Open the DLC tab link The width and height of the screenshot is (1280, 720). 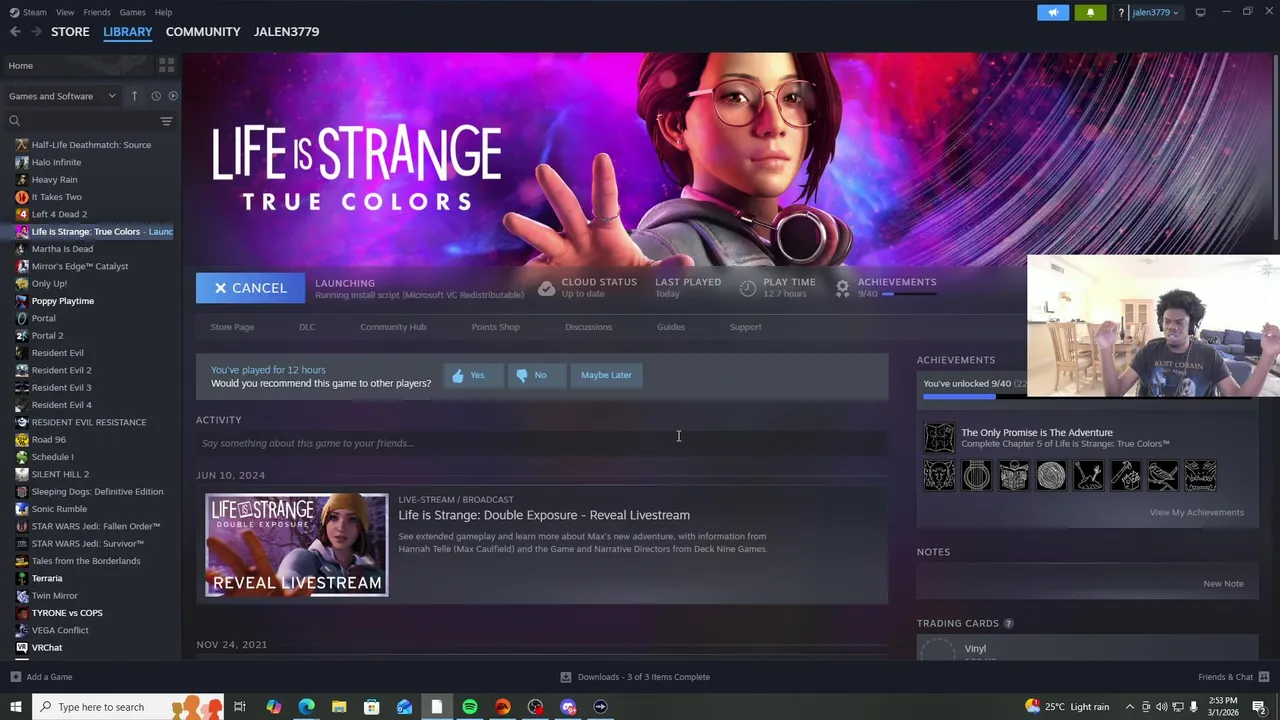coord(307,327)
